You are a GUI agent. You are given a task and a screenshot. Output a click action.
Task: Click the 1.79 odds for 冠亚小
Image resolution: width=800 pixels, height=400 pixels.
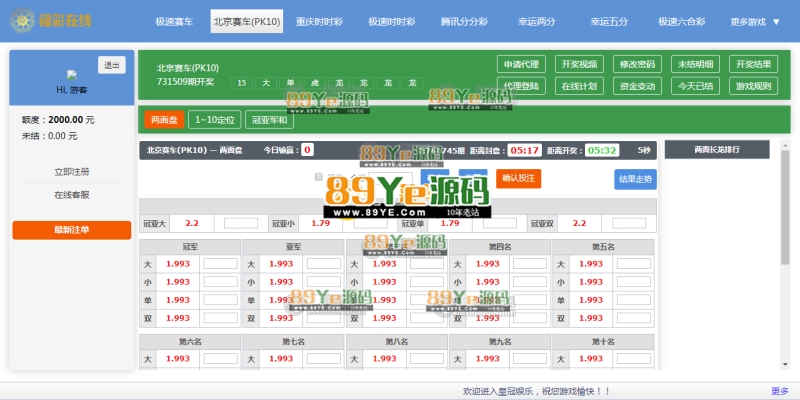(x=320, y=223)
